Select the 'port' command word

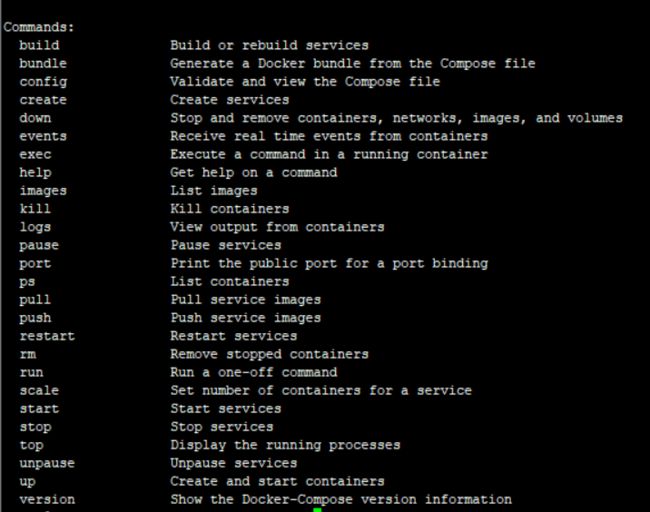coord(35,264)
